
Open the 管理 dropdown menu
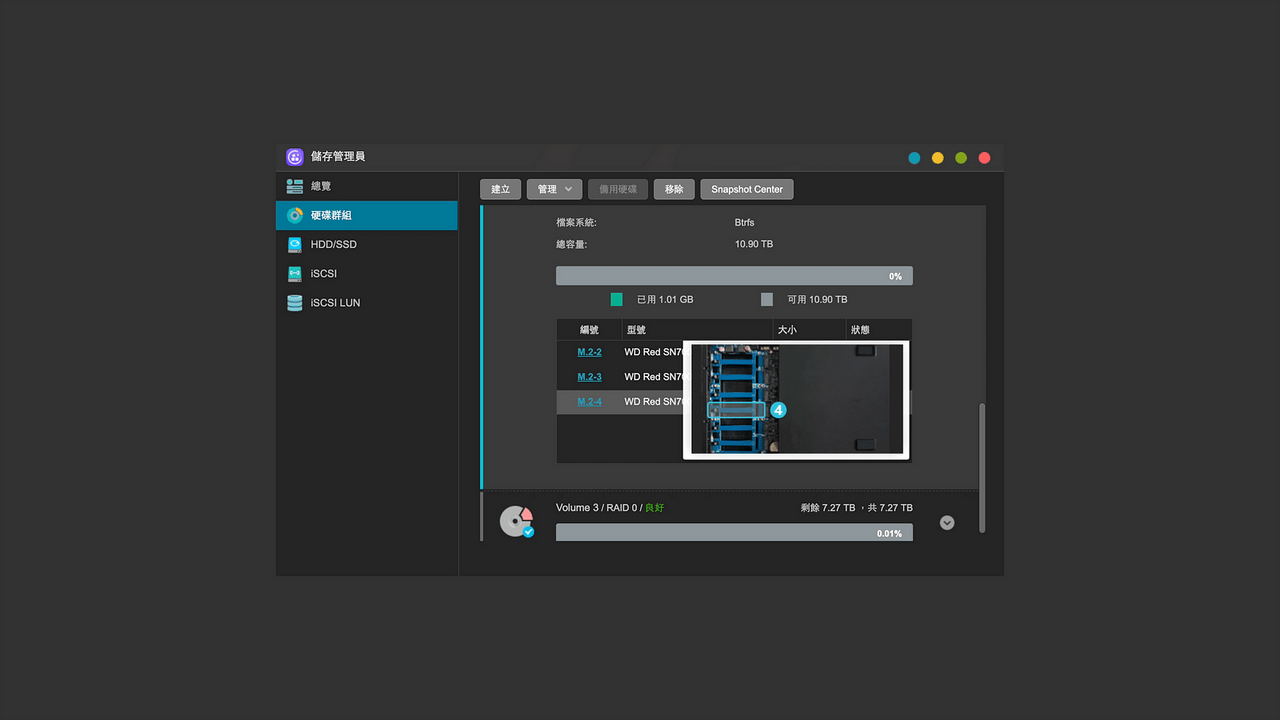(554, 189)
